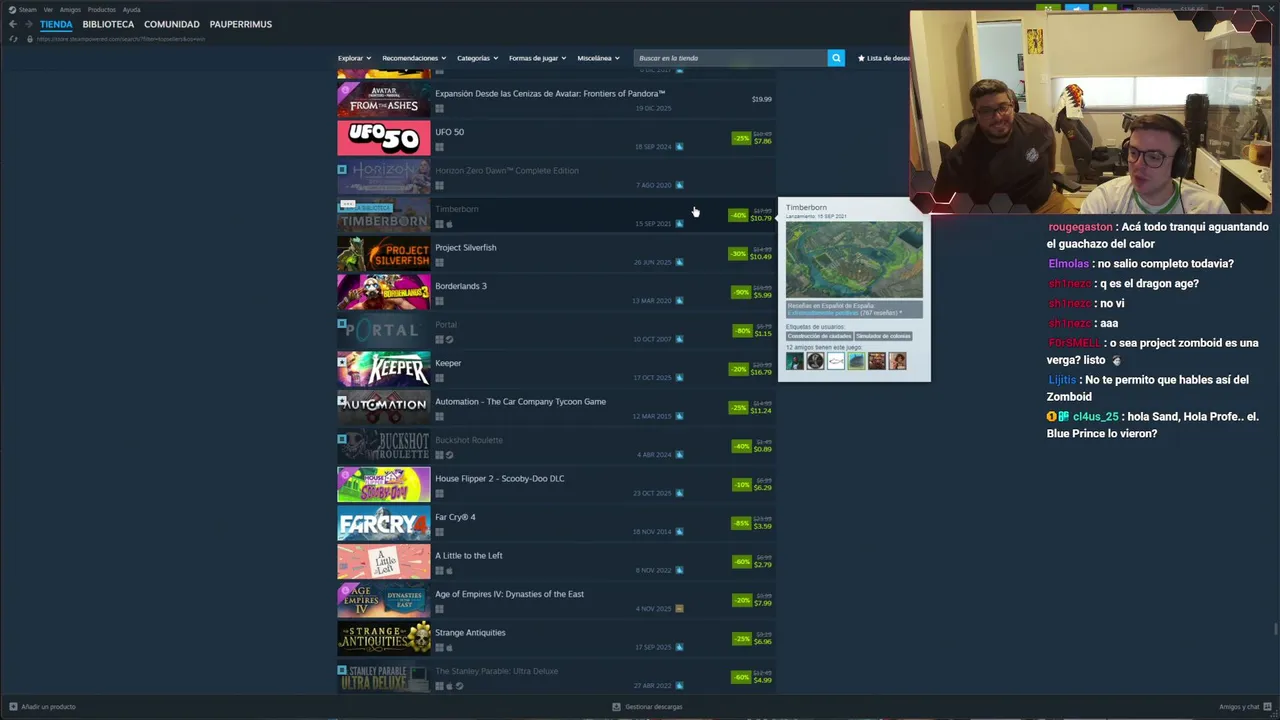1280x720 pixels.
Task: Open the Far Cry 4 thumbnail
Action: click(384, 523)
